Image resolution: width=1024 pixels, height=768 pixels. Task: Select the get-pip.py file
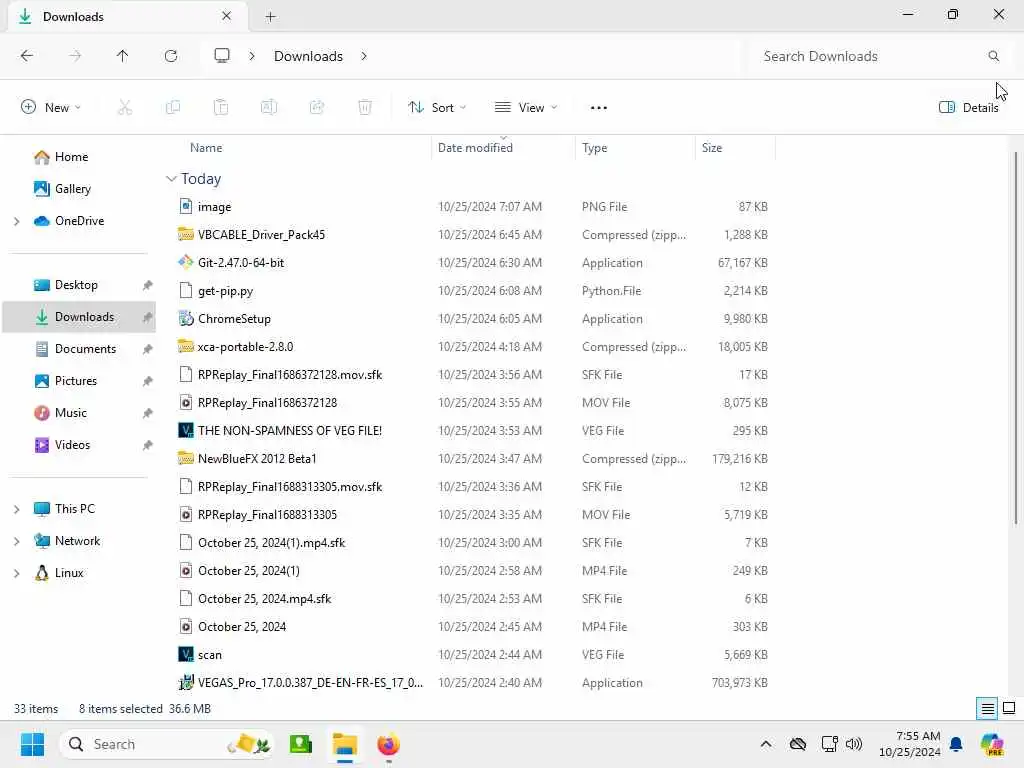click(x=225, y=291)
